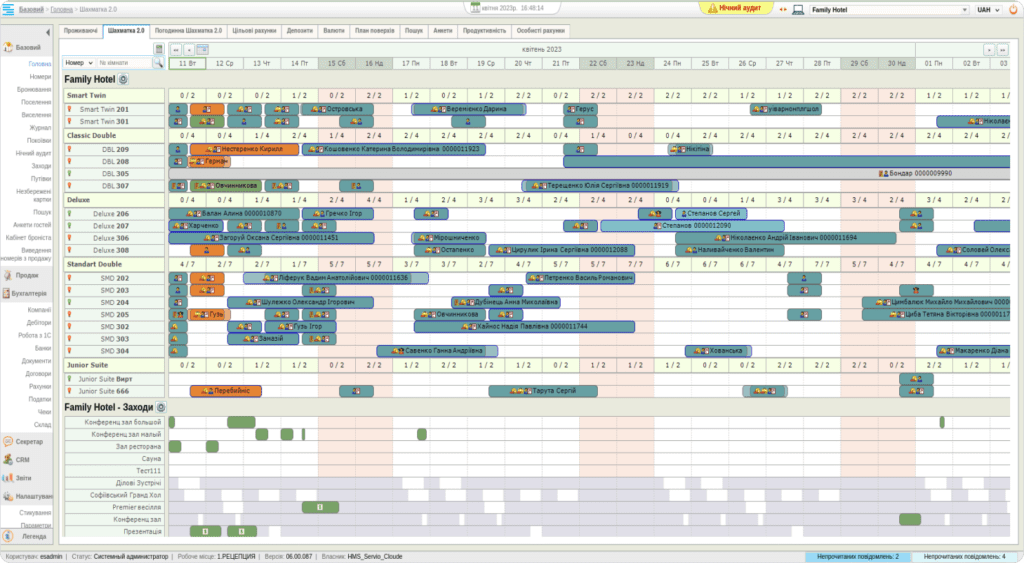Open the hamburger menu icon
Screen dimensions: 1024x563
10,9
